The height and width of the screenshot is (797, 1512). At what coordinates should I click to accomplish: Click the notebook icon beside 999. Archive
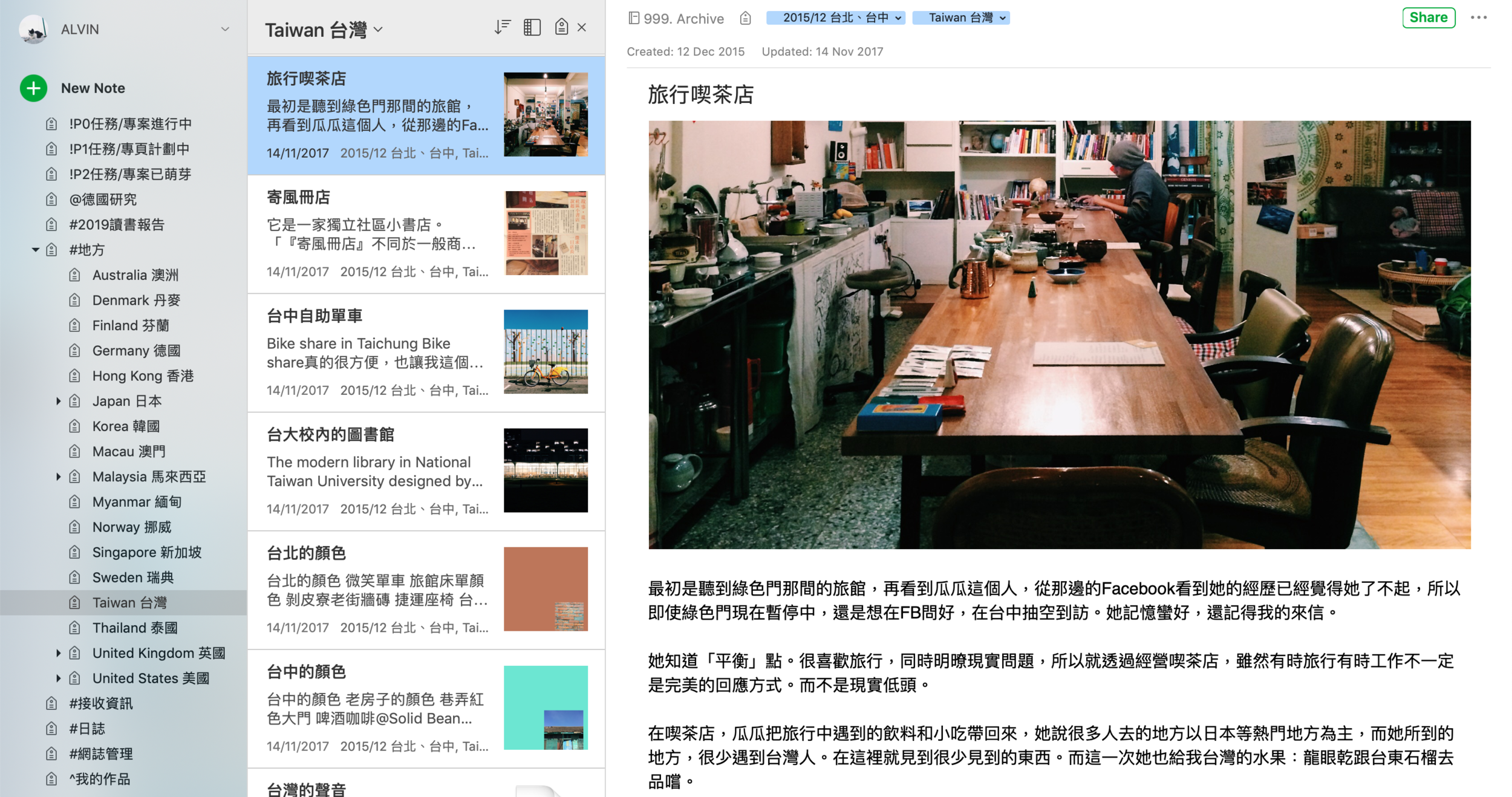(633, 18)
